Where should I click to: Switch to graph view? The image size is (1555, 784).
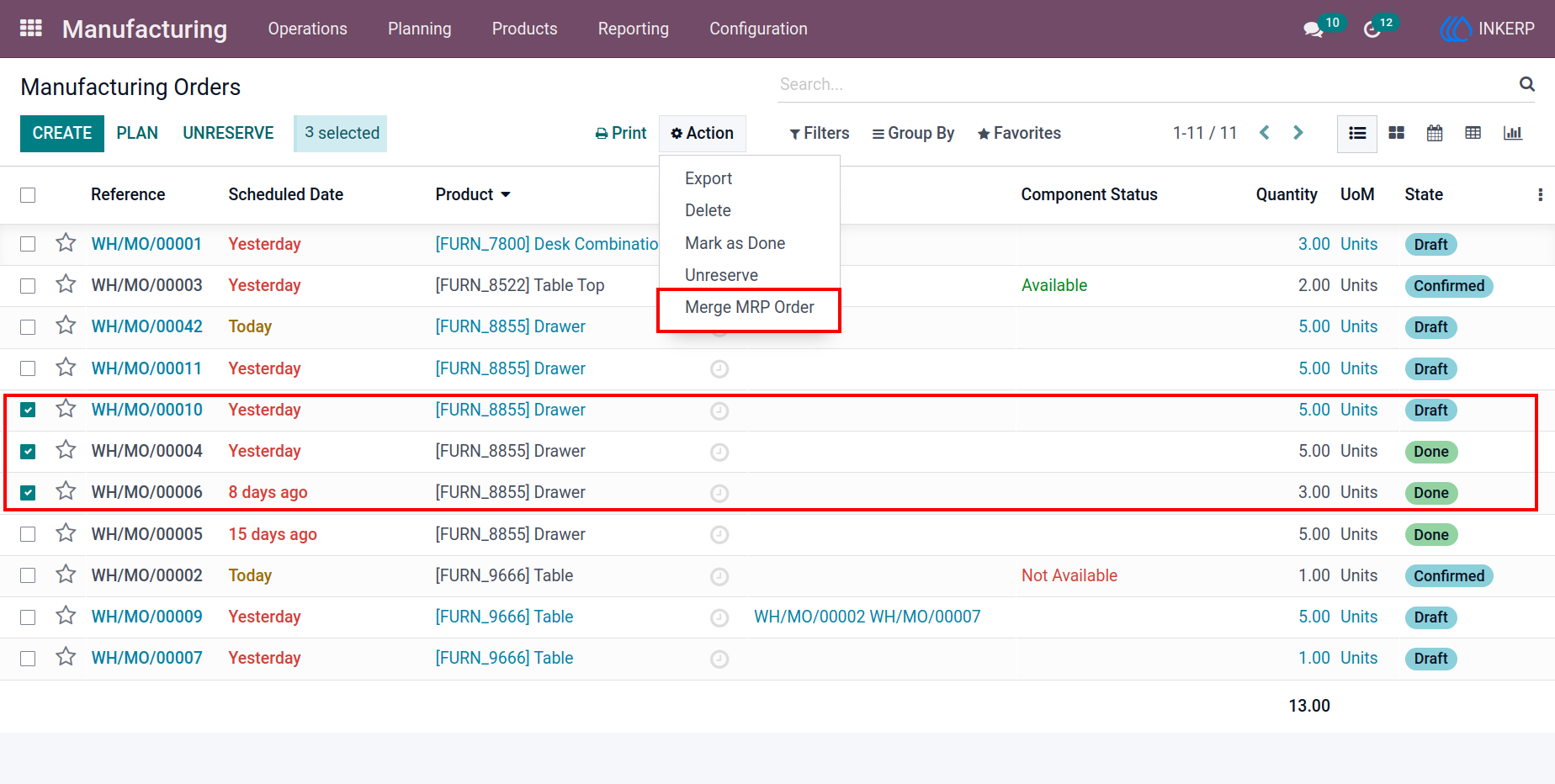[1513, 133]
